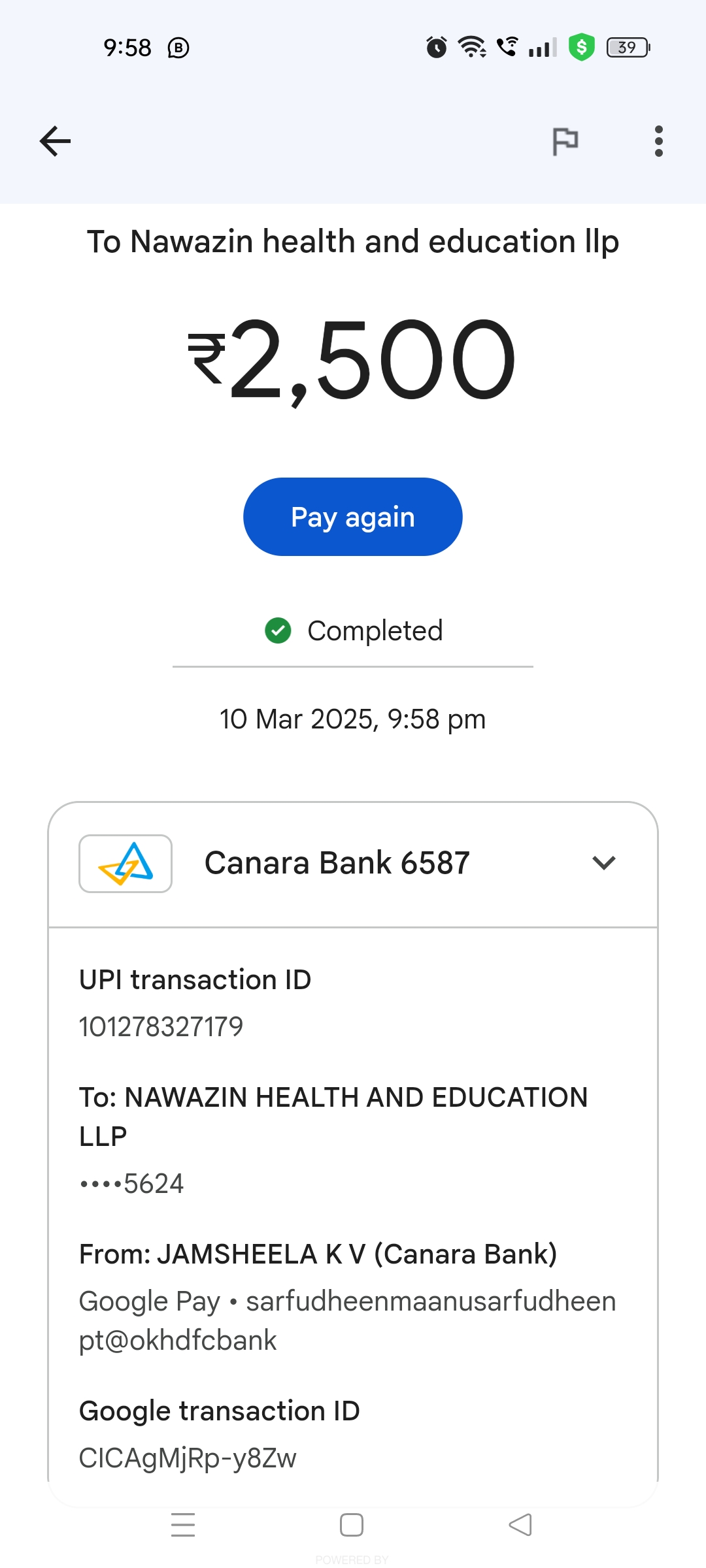Tap the UPI transaction ID number

[161, 1026]
